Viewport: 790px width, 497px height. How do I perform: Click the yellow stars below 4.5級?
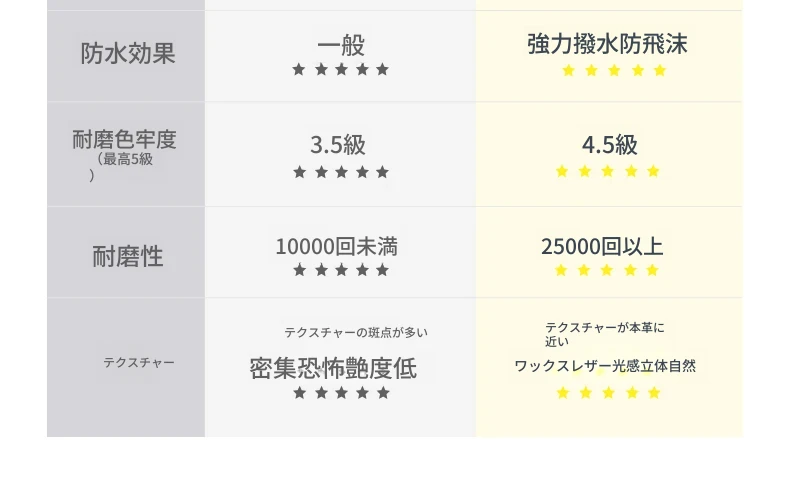point(608,171)
